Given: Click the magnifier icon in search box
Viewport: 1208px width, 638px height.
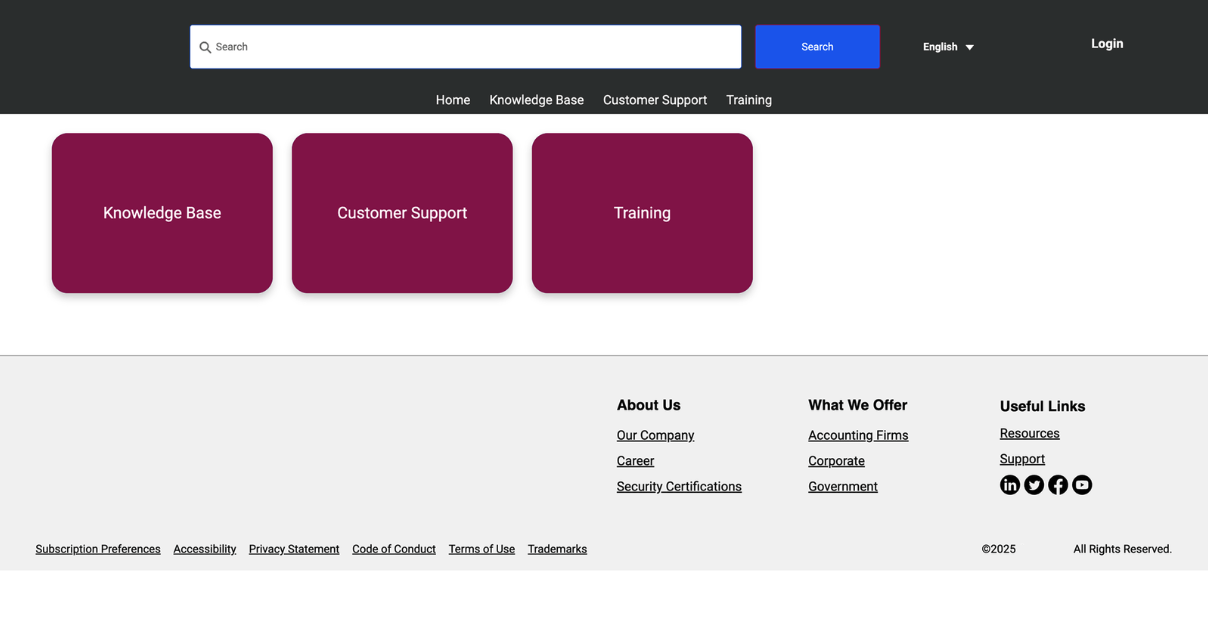Looking at the screenshot, I should pyautogui.click(x=205, y=47).
